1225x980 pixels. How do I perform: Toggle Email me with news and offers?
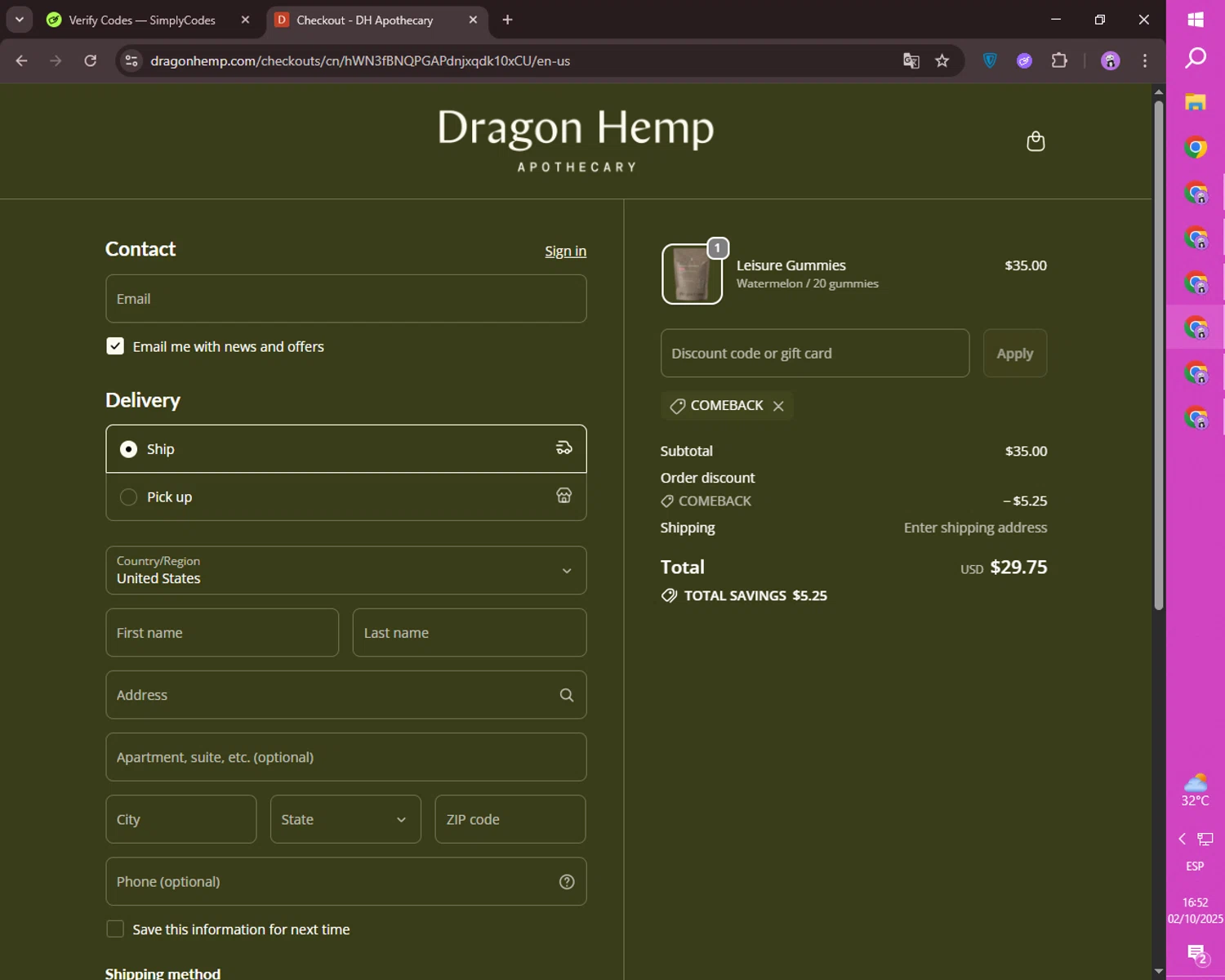115,346
